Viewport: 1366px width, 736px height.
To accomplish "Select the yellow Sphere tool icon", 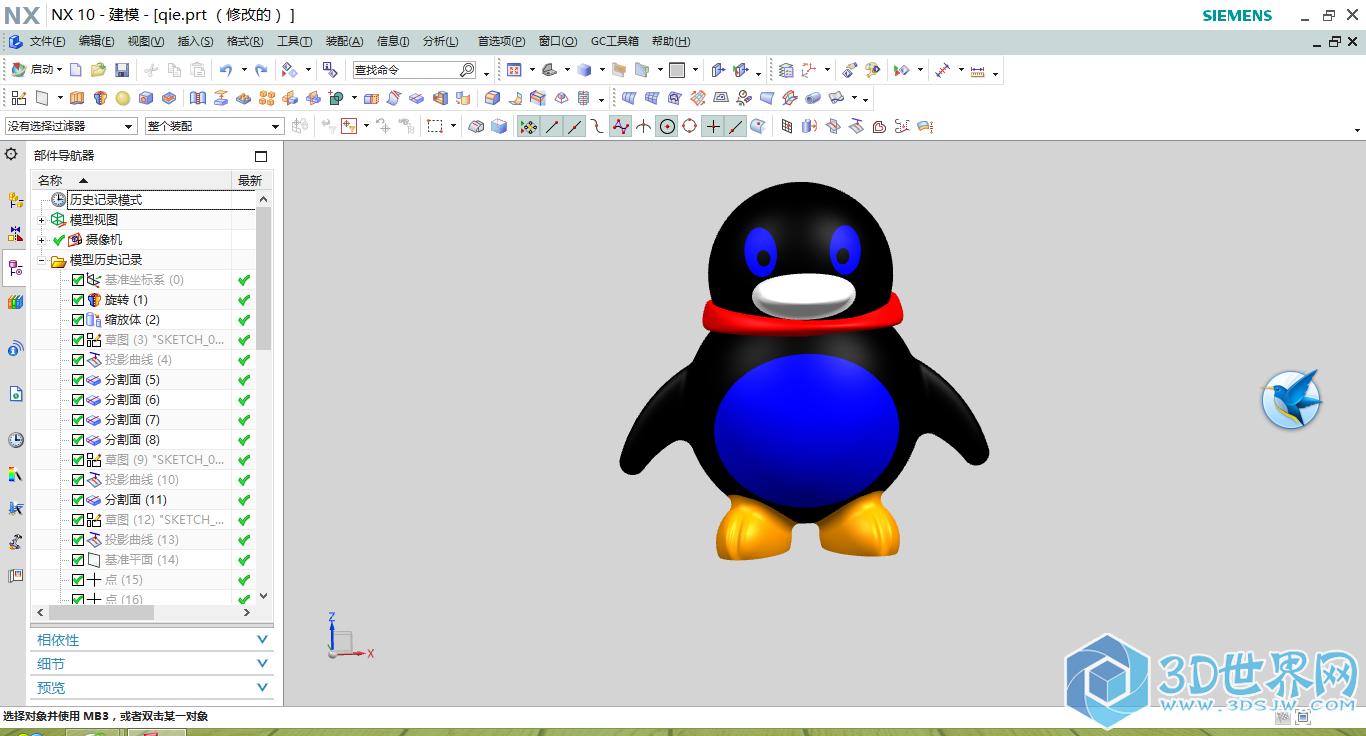I will click(122, 98).
